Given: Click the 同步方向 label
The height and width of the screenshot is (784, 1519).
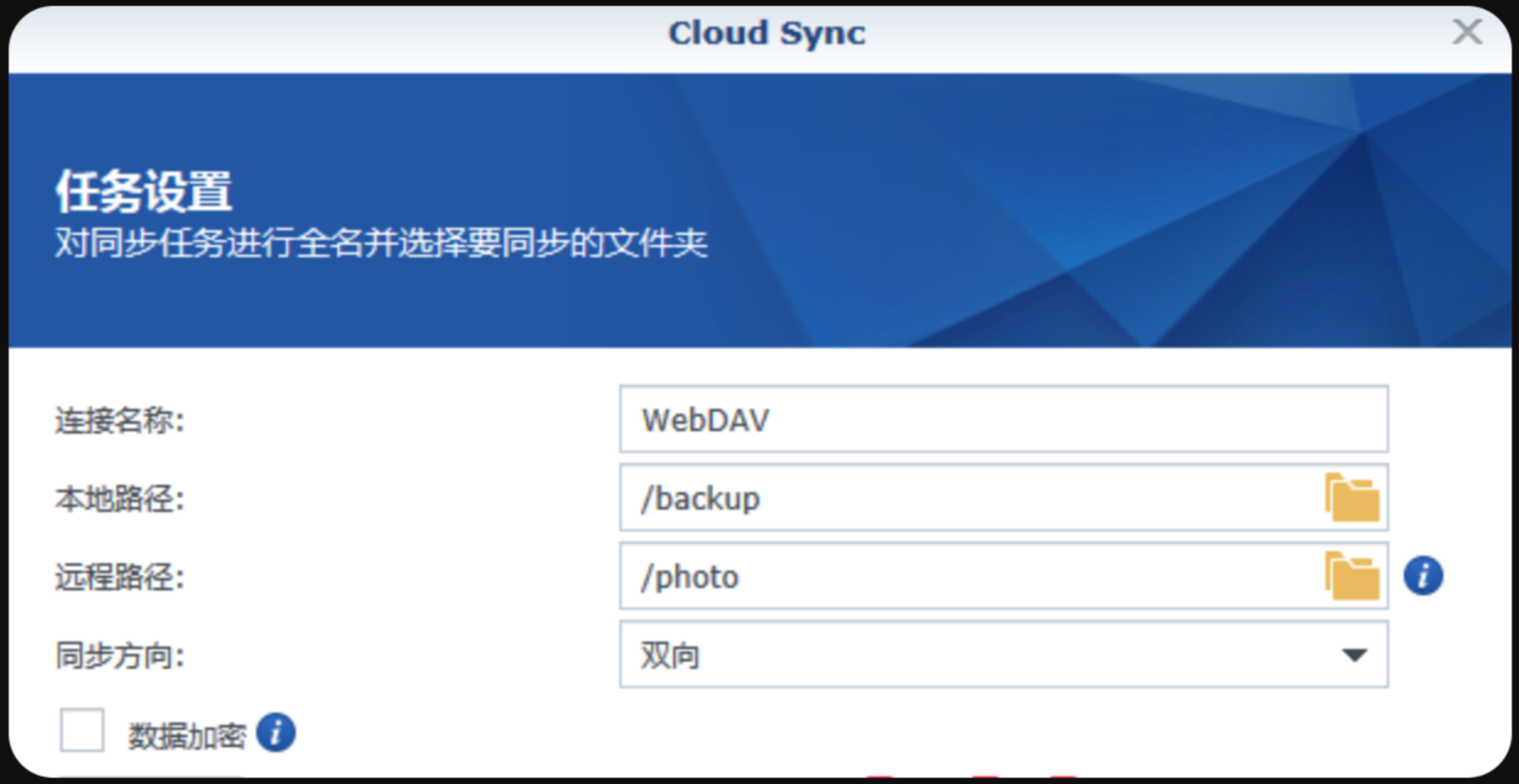Looking at the screenshot, I should click(x=119, y=656).
